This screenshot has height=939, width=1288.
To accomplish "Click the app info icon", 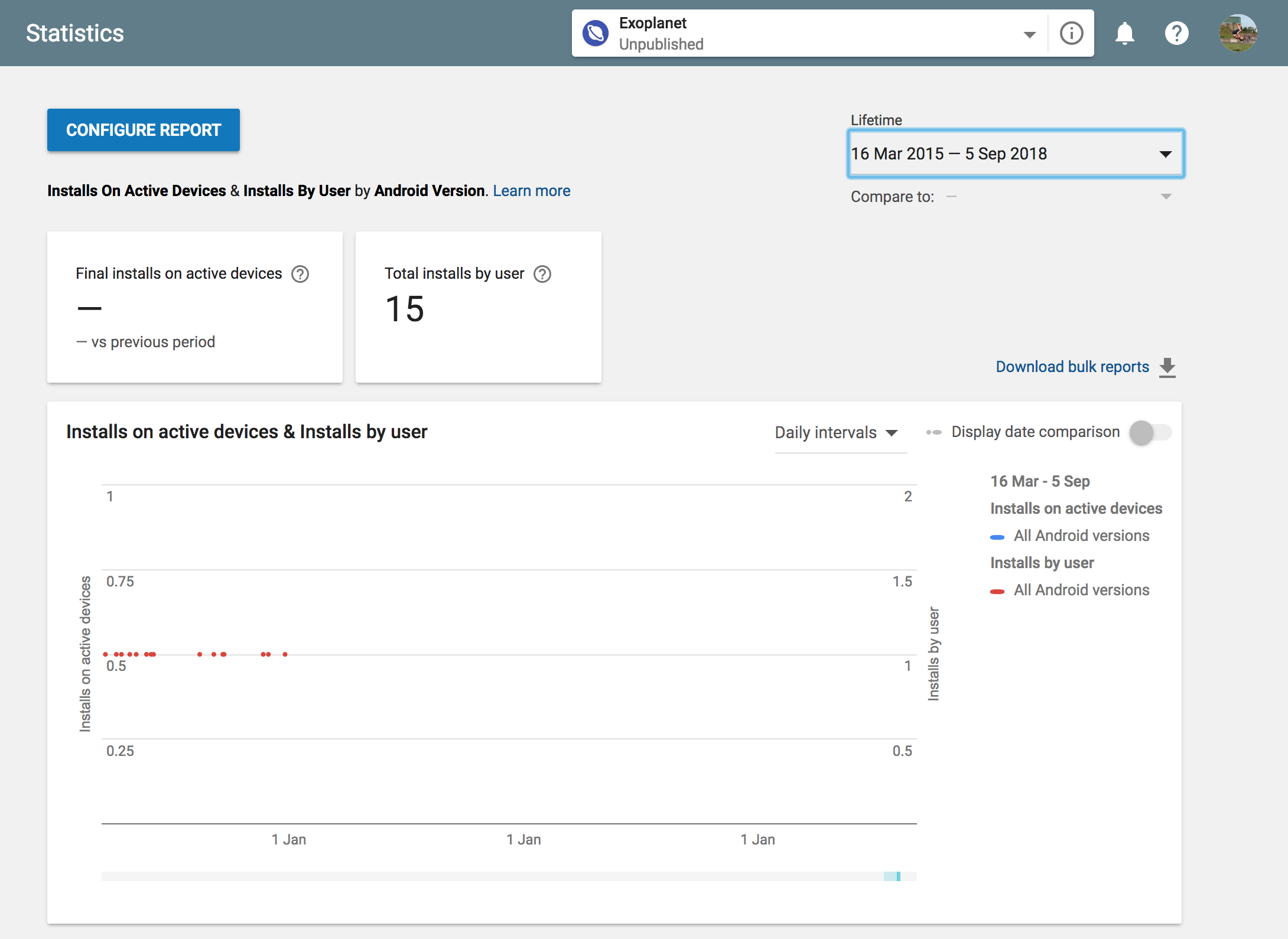I will click(x=1071, y=33).
